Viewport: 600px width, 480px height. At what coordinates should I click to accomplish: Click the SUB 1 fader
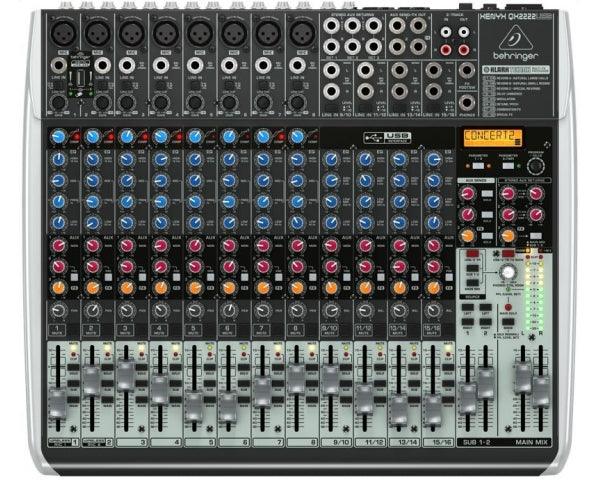(x=468, y=398)
